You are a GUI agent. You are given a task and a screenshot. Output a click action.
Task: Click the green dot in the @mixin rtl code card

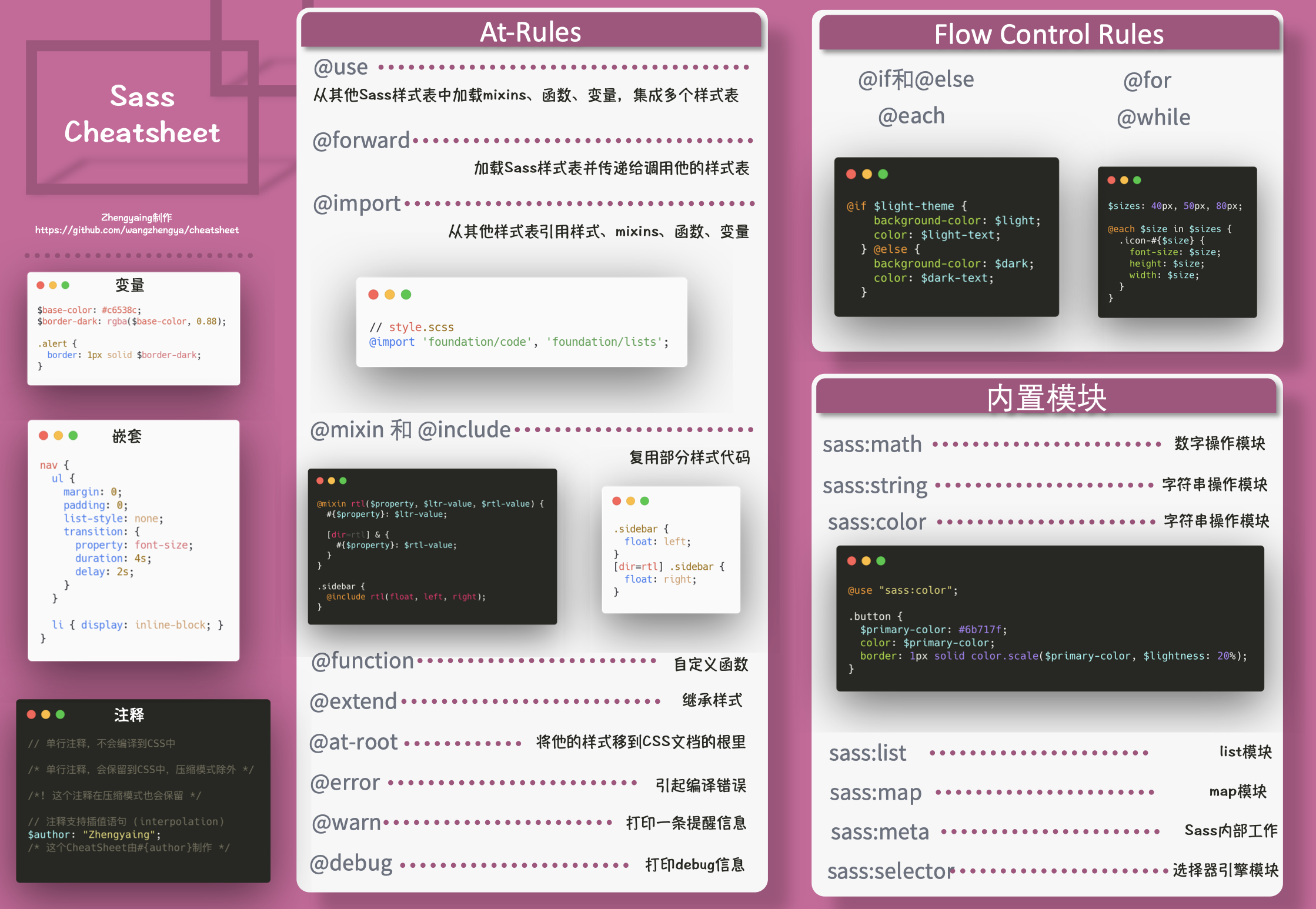[x=343, y=481]
